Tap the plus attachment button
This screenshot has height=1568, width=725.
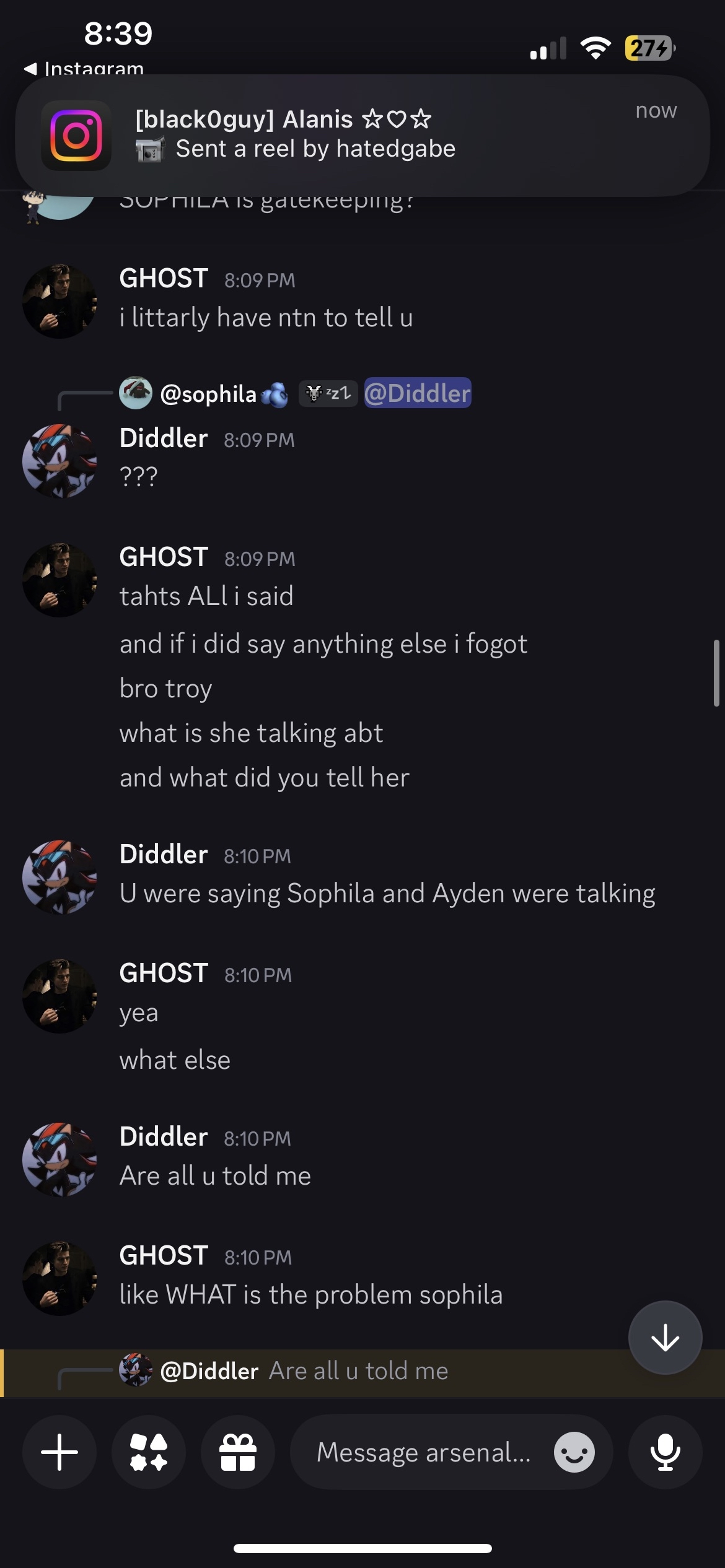pos(59,1452)
